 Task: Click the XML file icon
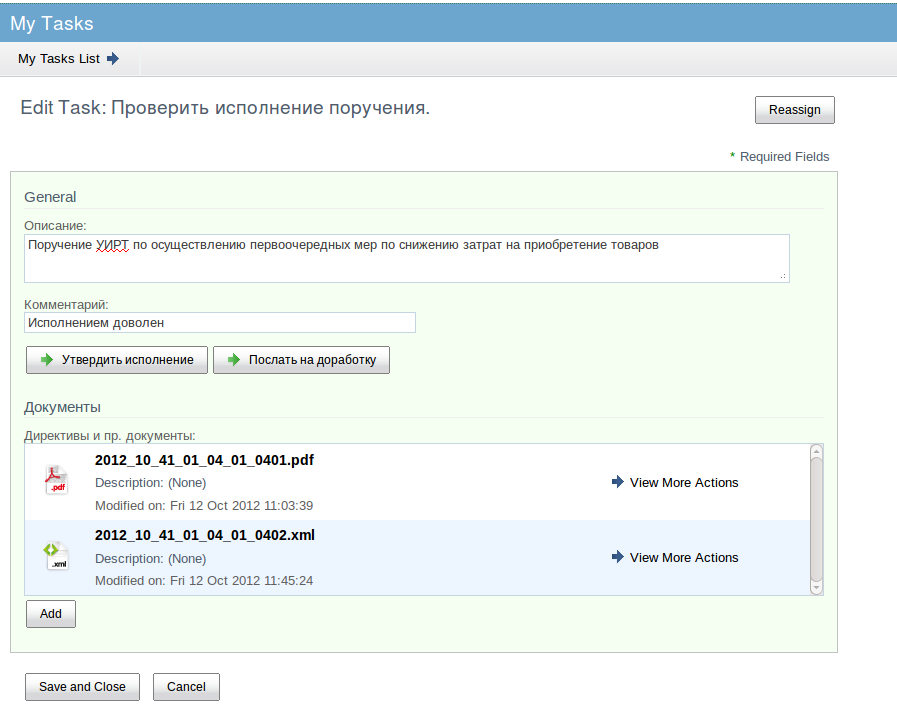tap(56, 556)
